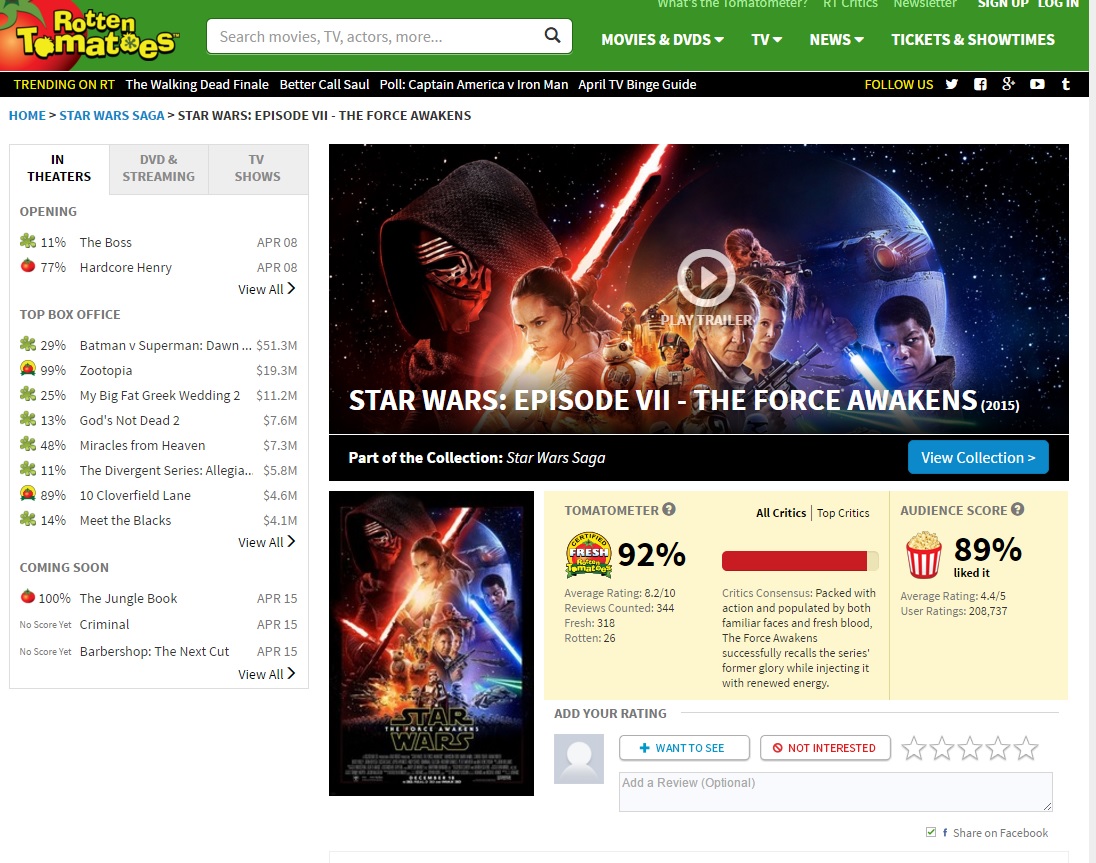Click certified icon beside 10 Cloverfield Lane
The width and height of the screenshot is (1096, 863).
27,493
